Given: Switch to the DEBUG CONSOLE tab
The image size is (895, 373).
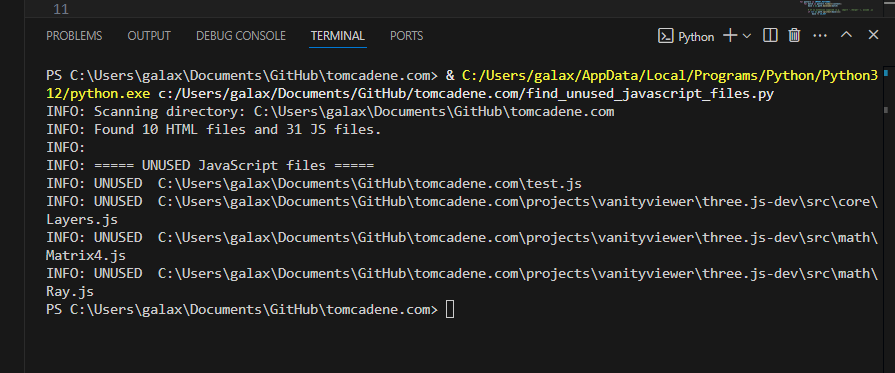Looking at the screenshot, I should click(x=241, y=36).
